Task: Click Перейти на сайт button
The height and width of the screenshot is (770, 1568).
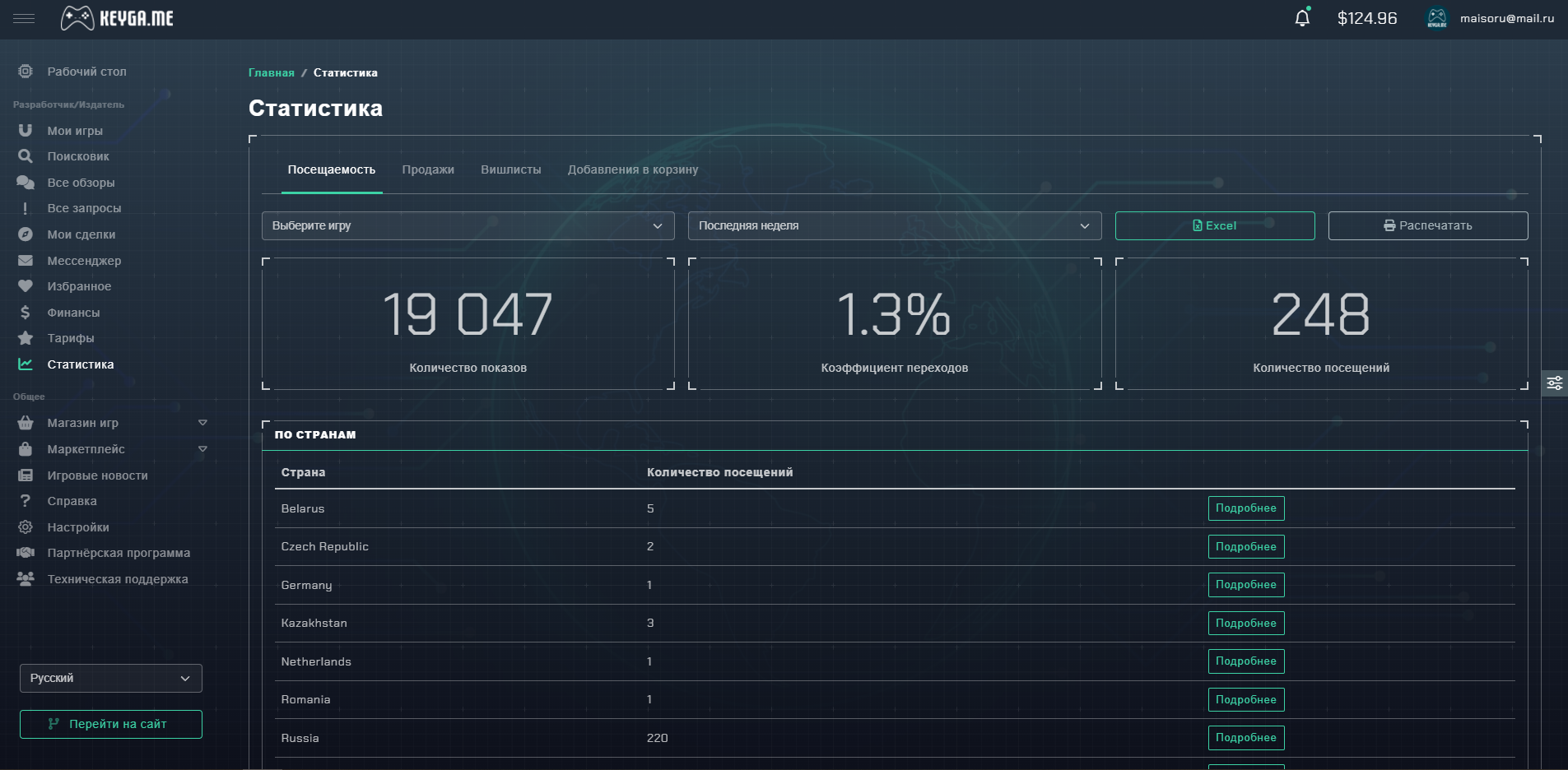Action: [111, 724]
